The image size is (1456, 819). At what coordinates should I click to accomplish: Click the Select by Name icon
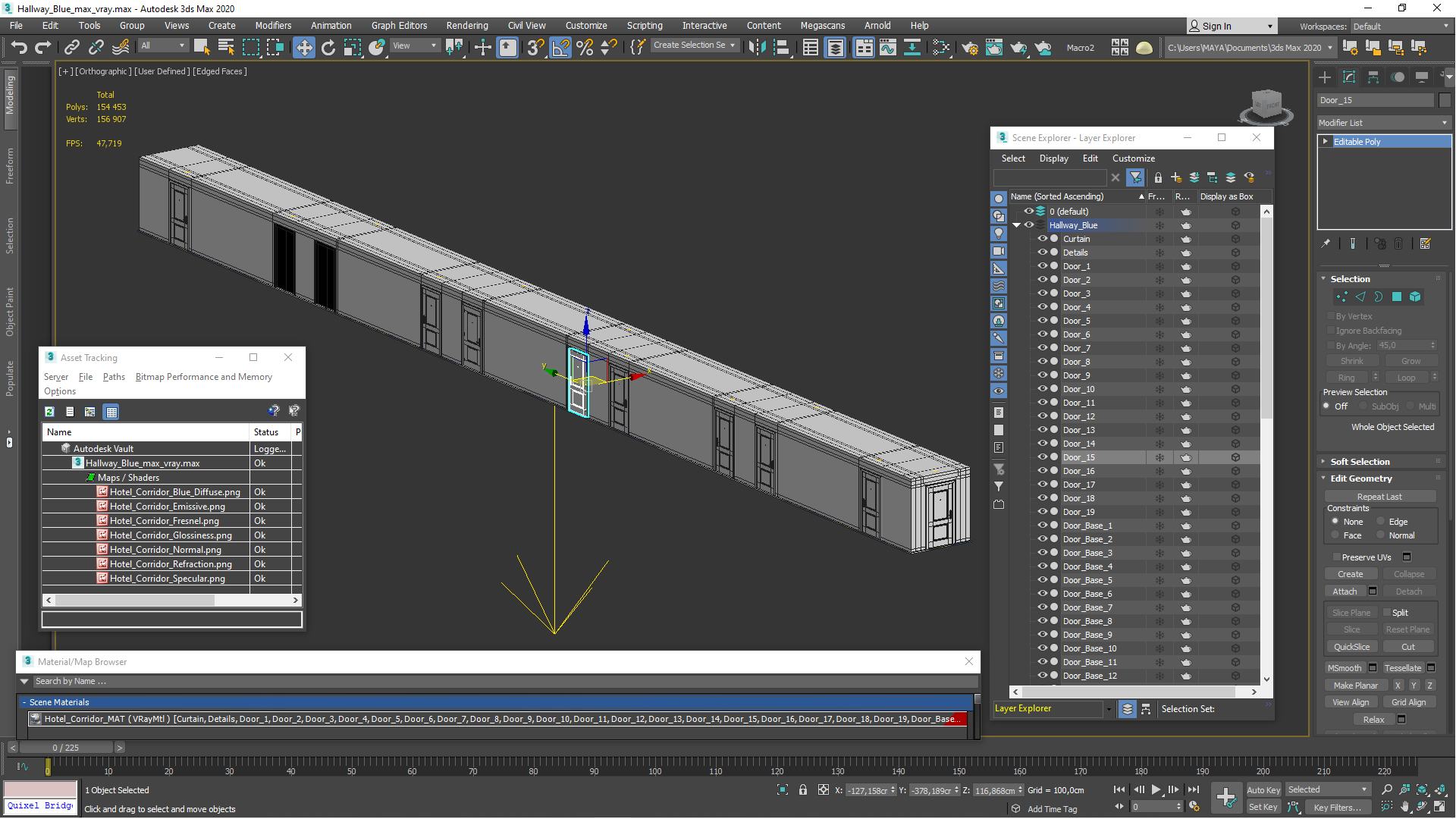[x=224, y=47]
